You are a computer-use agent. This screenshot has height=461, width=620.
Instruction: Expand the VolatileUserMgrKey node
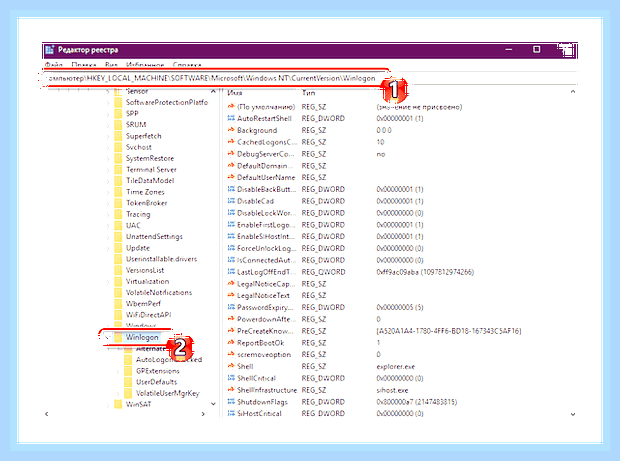tap(117, 393)
